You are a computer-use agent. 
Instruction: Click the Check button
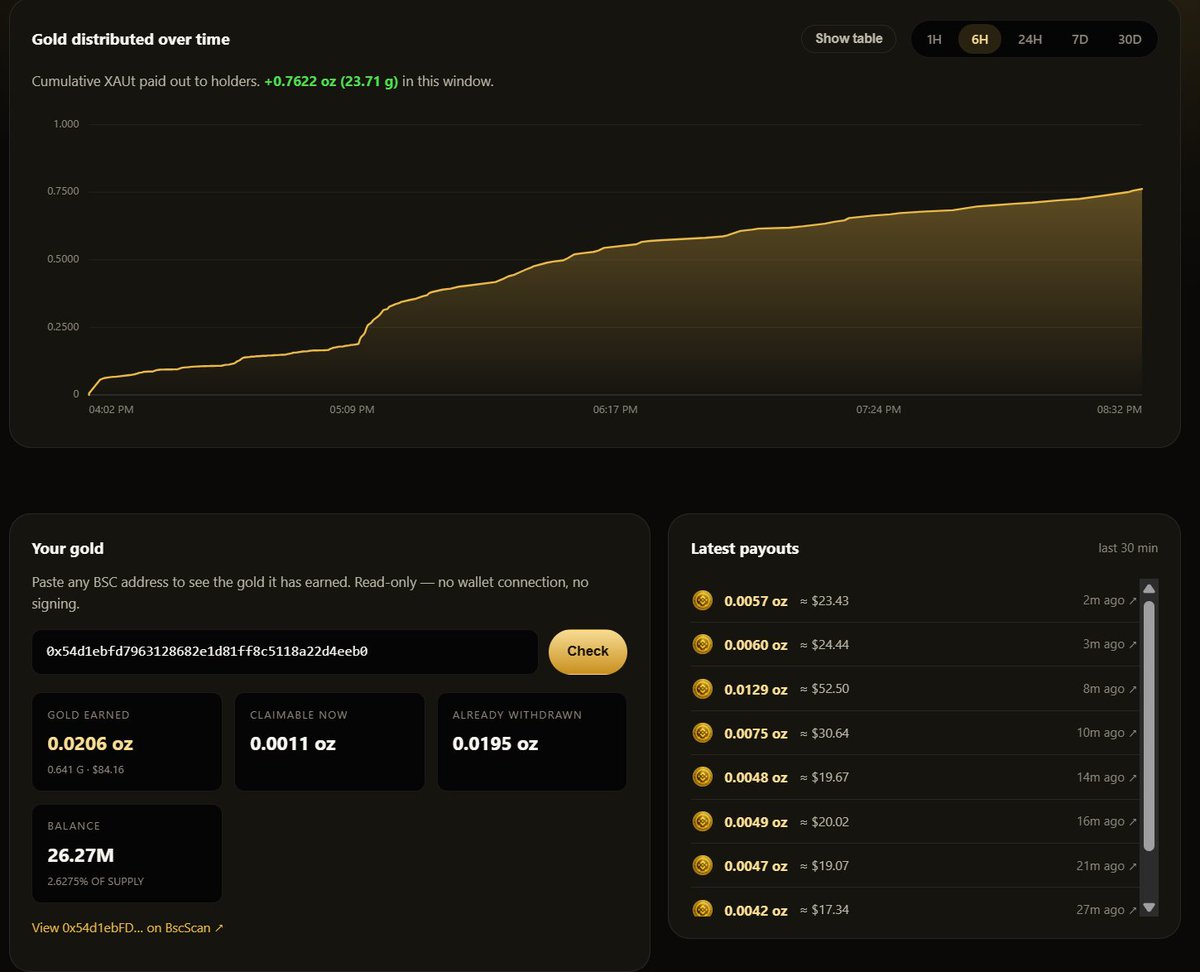(588, 651)
